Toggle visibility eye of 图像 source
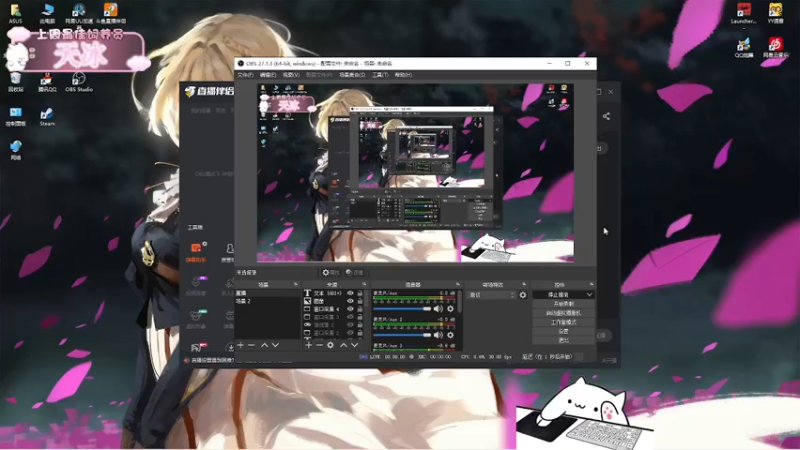 (x=350, y=301)
